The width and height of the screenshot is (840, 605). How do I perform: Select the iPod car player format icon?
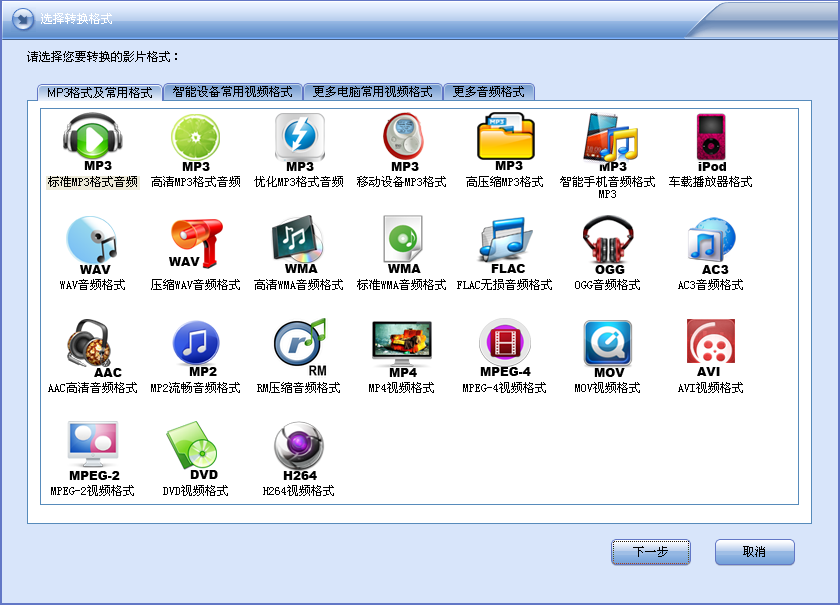(711, 142)
